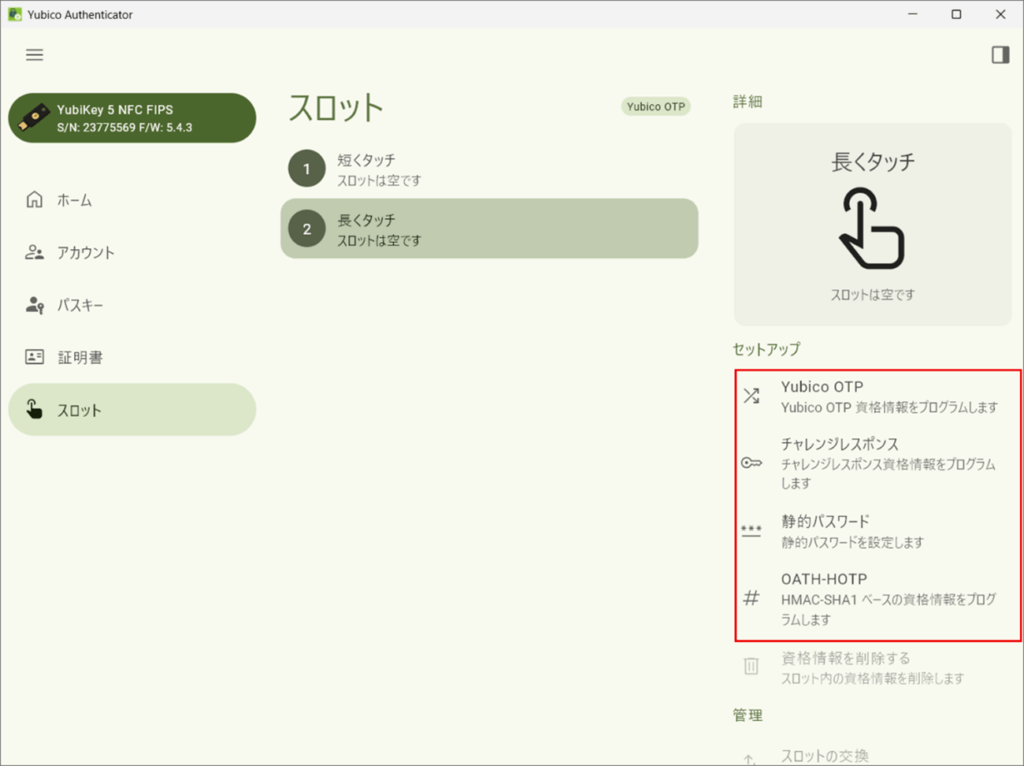
Task: Open パスキー from the sidebar
Action: pos(132,305)
